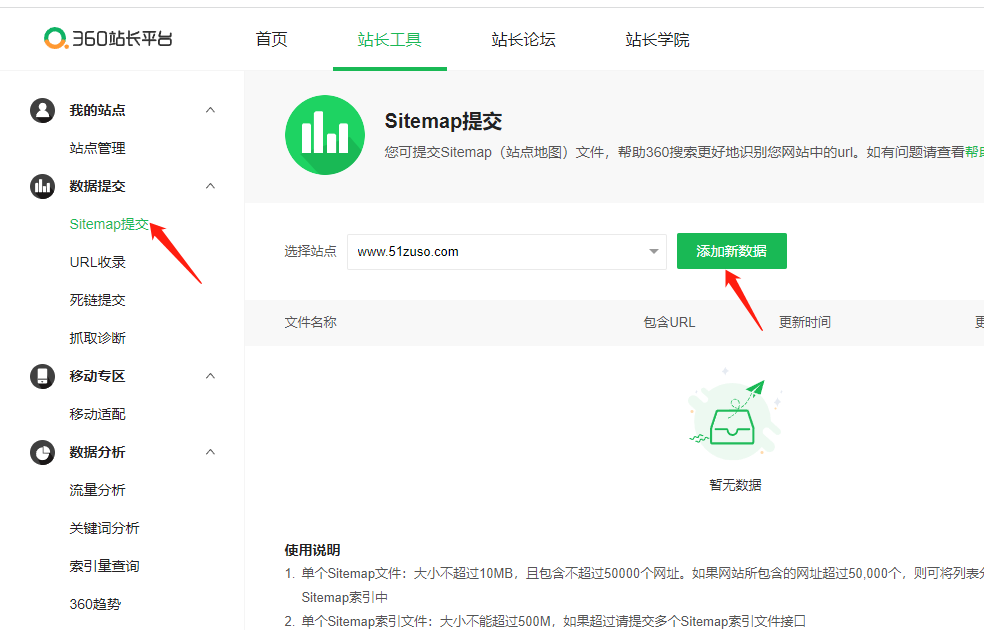984x630 pixels.
Task: Open 移动适配 in the sidebar
Action: pyautogui.click(x=97, y=414)
